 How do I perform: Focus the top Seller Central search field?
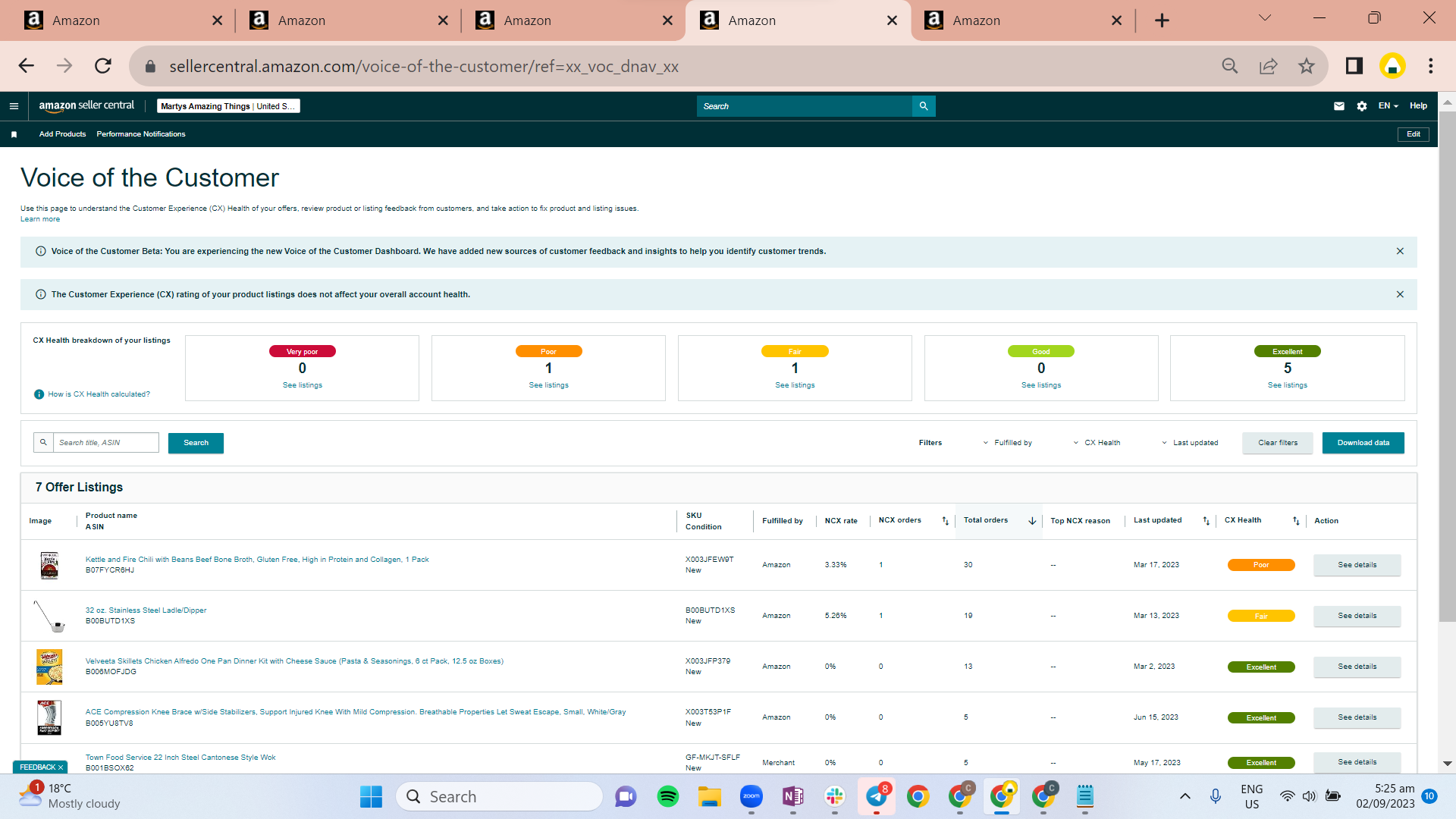click(x=805, y=106)
